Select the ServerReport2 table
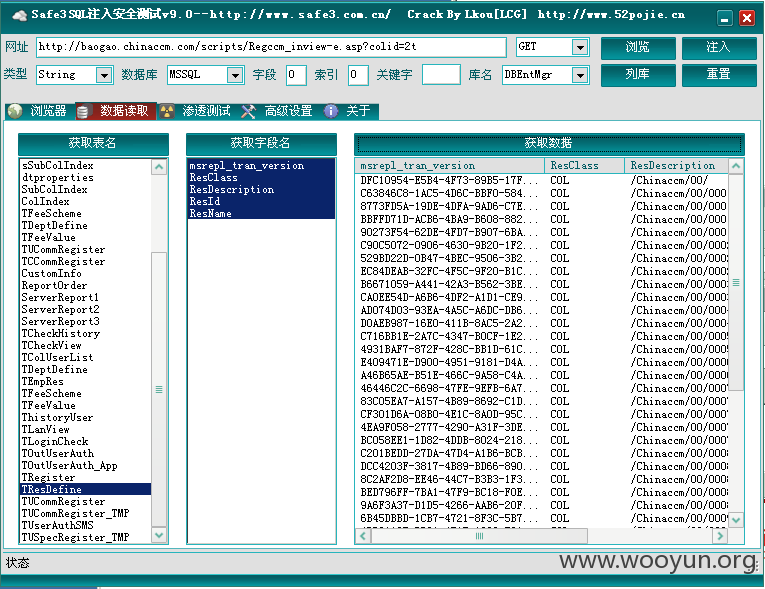This screenshot has height=589, width=765. pyautogui.click(x=85, y=309)
